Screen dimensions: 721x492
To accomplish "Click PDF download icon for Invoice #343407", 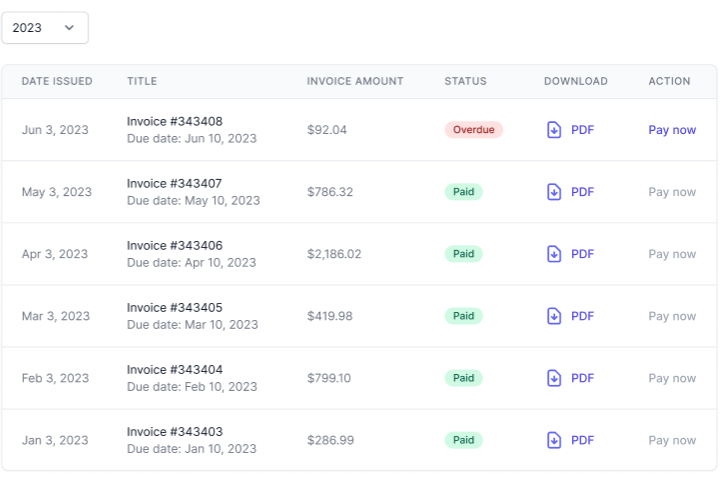I will [554, 192].
